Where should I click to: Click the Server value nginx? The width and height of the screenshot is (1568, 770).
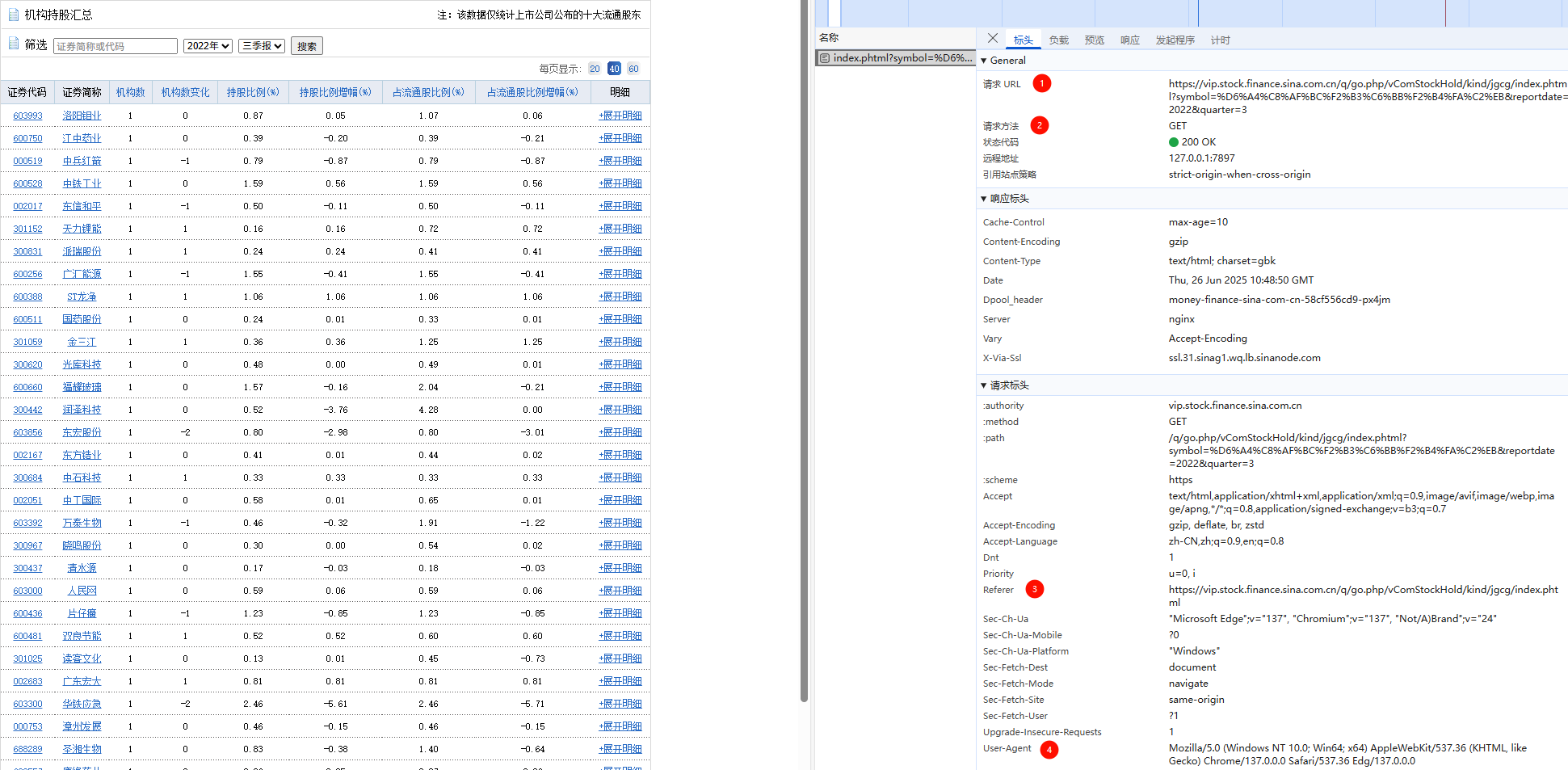(x=1181, y=319)
